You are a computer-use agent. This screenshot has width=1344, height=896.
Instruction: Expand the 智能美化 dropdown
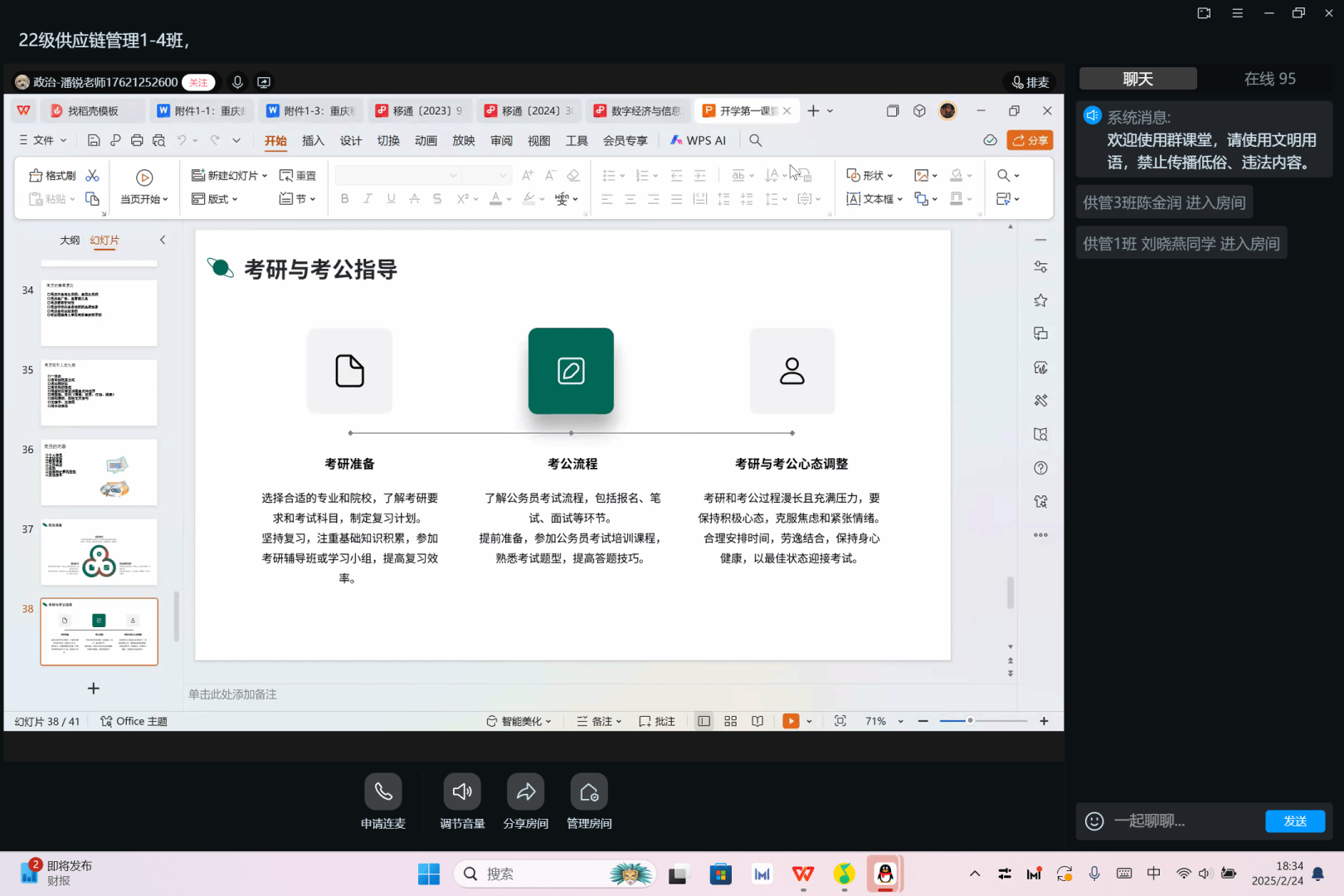(x=519, y=722)
